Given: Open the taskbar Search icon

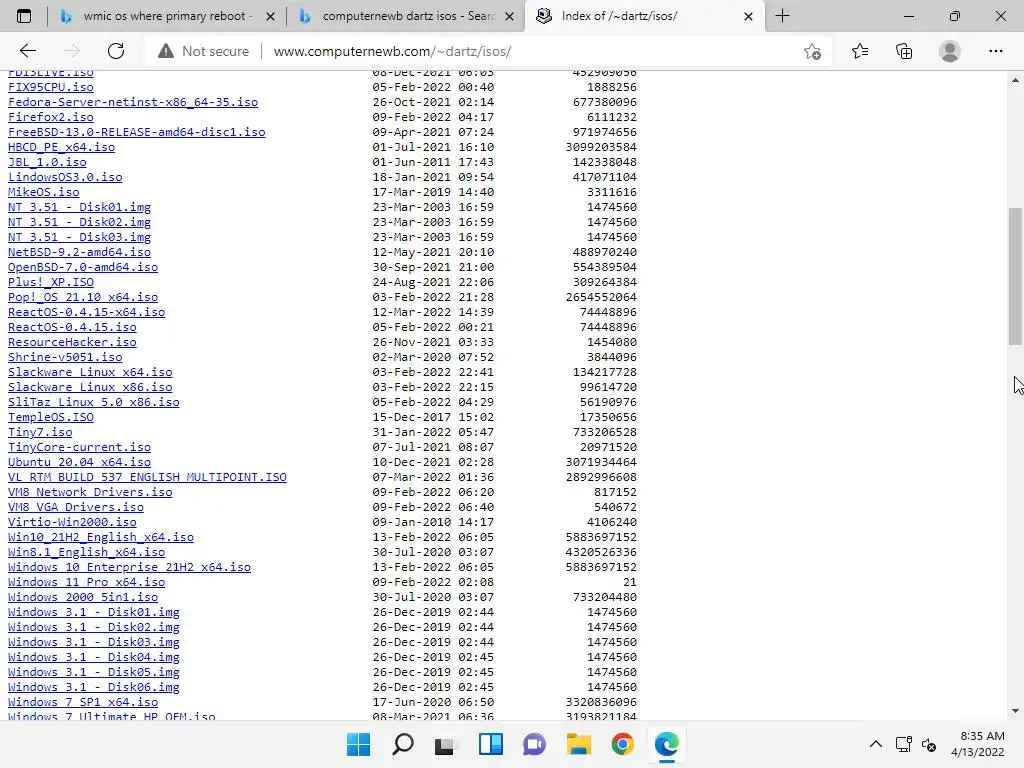Looking at the screenshot, I should pos(402,744).
